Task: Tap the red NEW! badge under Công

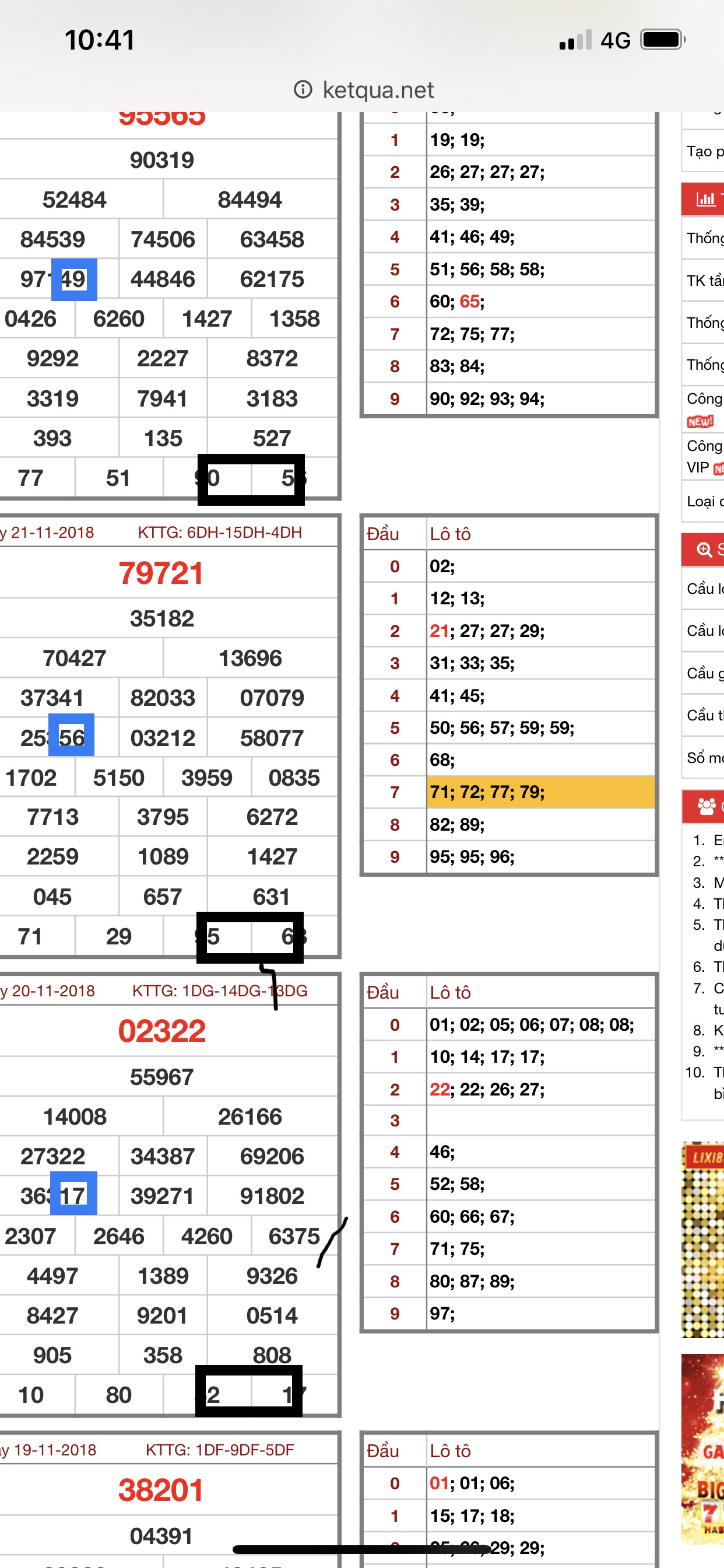Action: [x=700, y=421]
